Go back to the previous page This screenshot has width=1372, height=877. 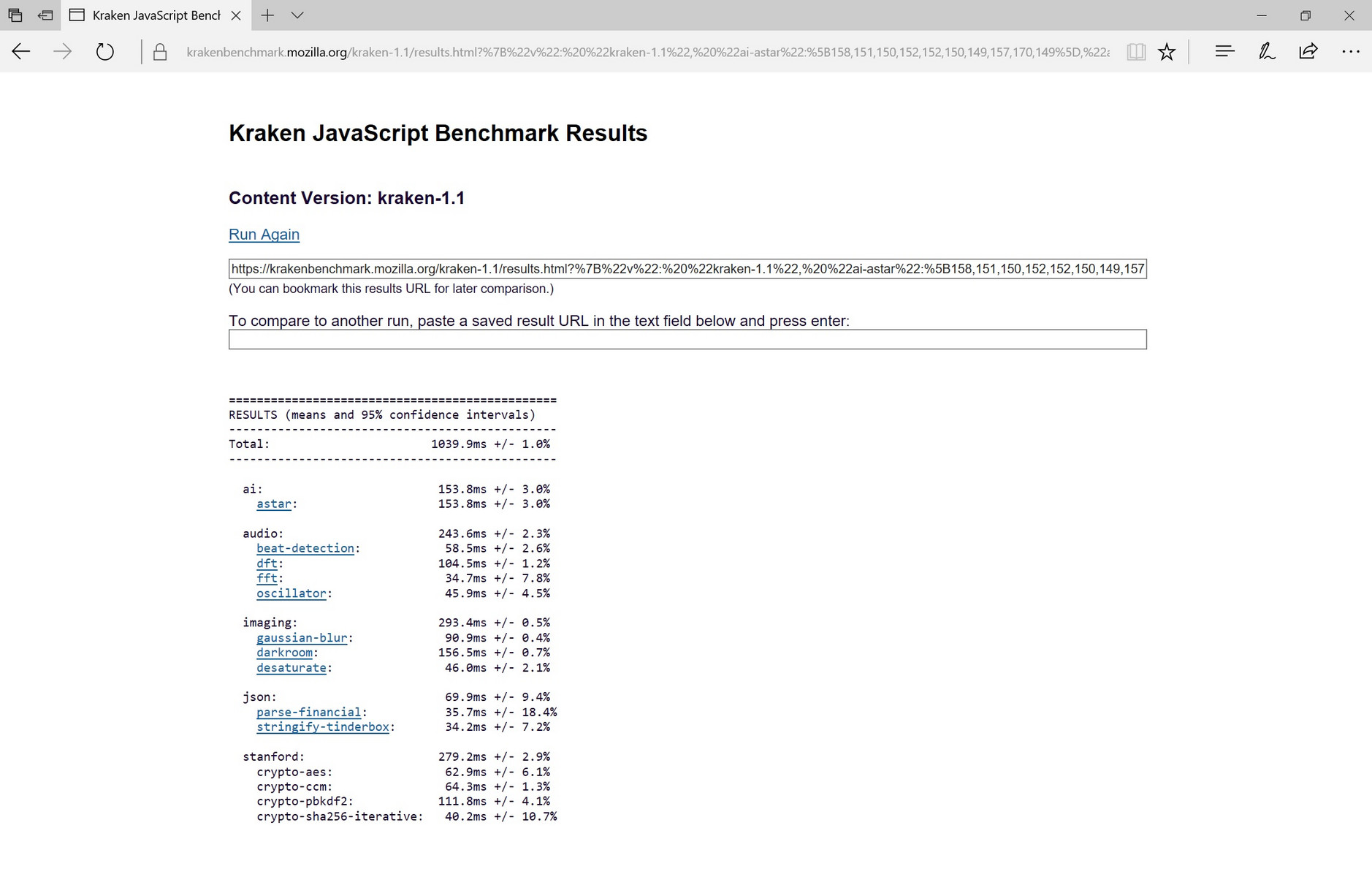click(x=21, y=51)
